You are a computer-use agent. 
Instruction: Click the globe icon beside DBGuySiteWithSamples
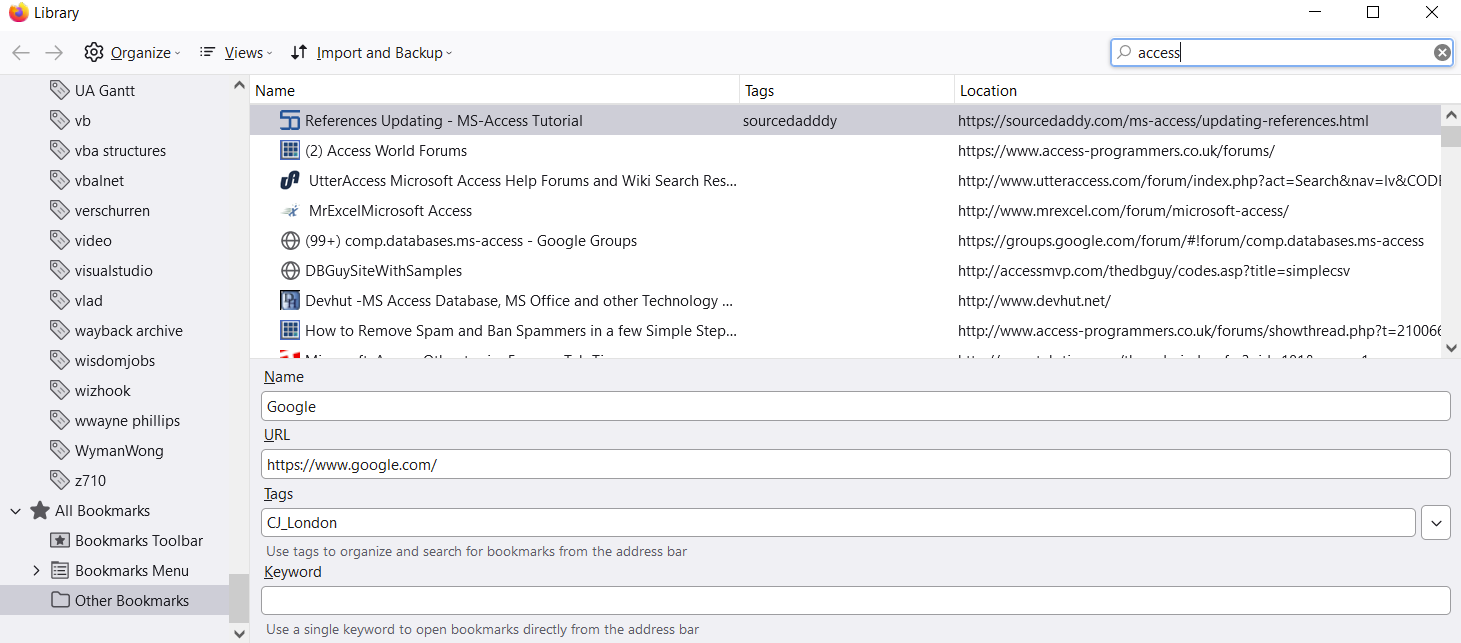point(290,271)
